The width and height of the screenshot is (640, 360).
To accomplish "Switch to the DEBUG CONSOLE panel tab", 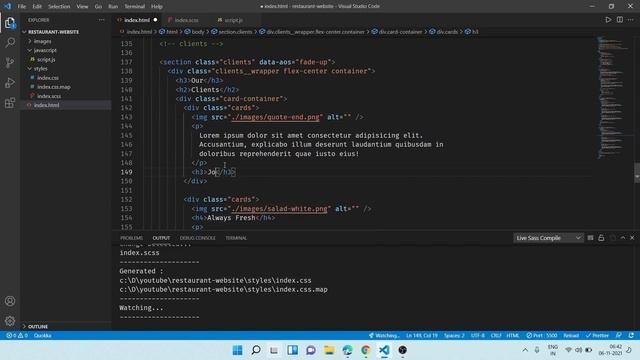I will (198, 238).
